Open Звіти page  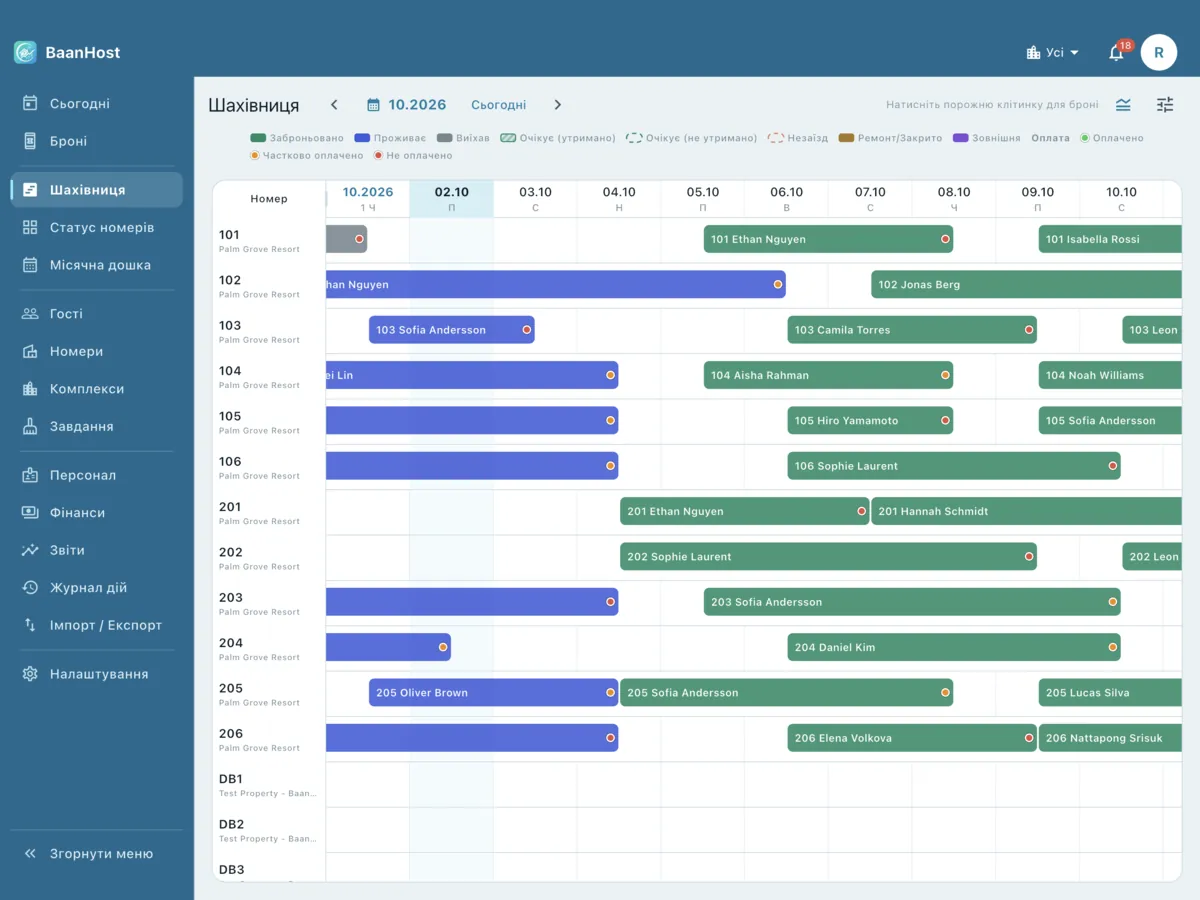tap(97, 550)
